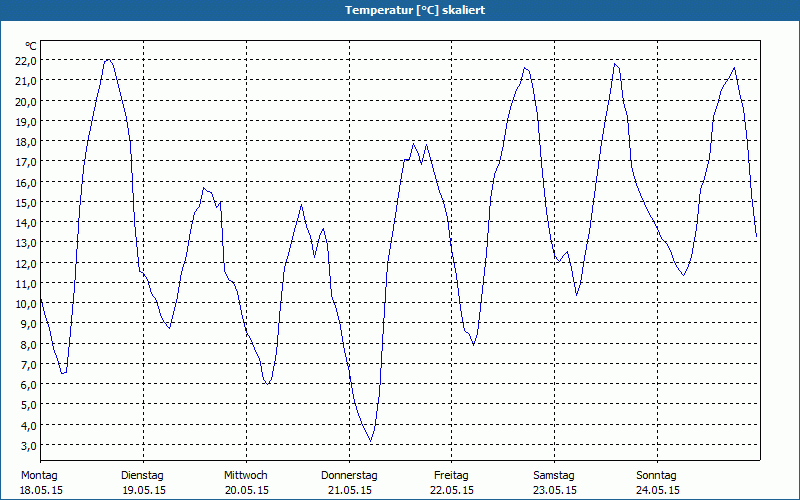The height and width of the screenshot is (500, 800).
Task: Click the 22,0 value on temperature axis
Action: 26,60
